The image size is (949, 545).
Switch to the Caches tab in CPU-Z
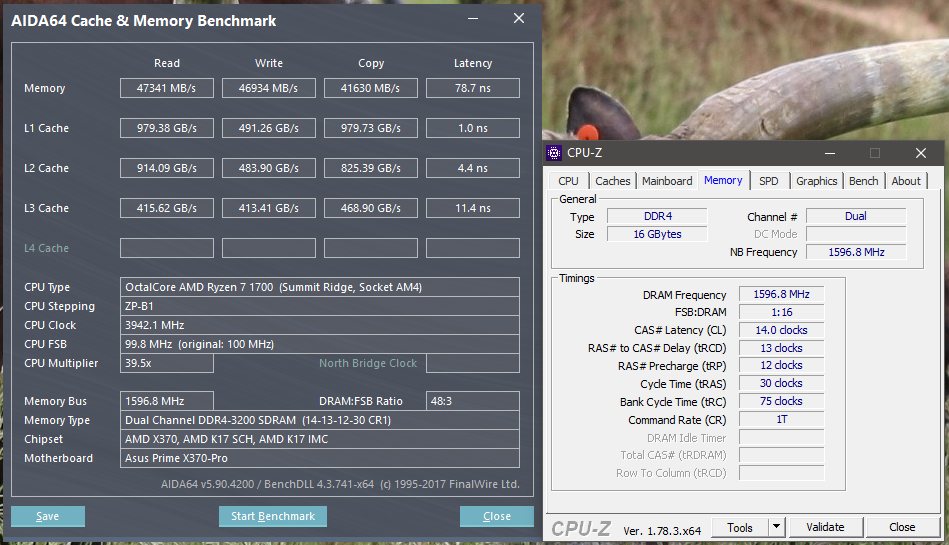click(x=612, y=181)
